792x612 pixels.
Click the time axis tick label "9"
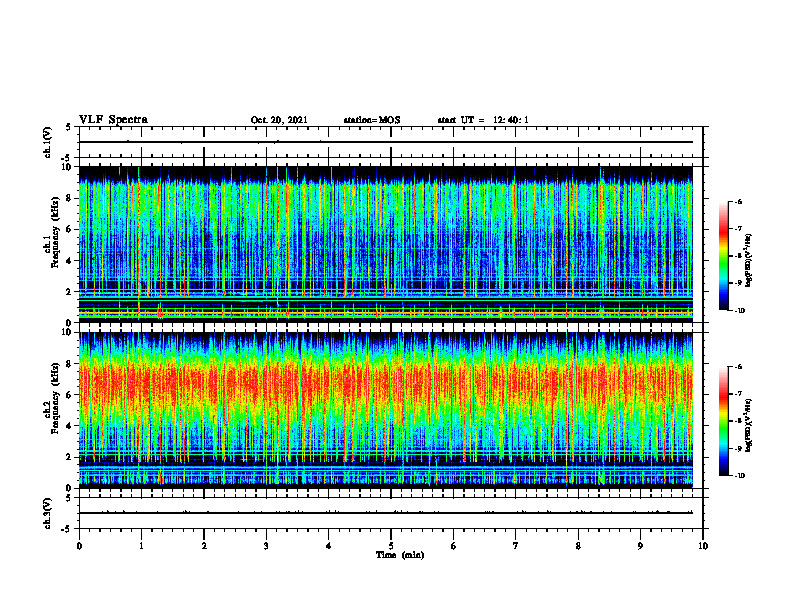[x=640, y=546]
